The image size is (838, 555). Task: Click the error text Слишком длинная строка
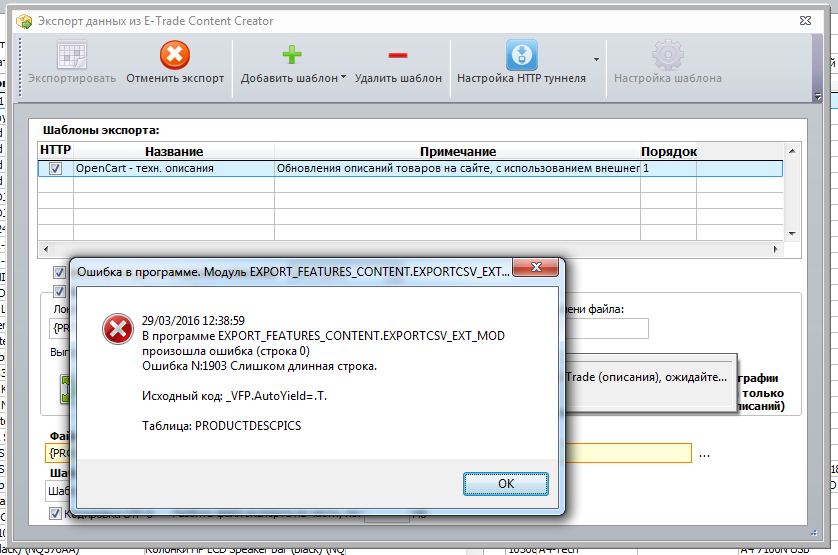click(304, 366)
